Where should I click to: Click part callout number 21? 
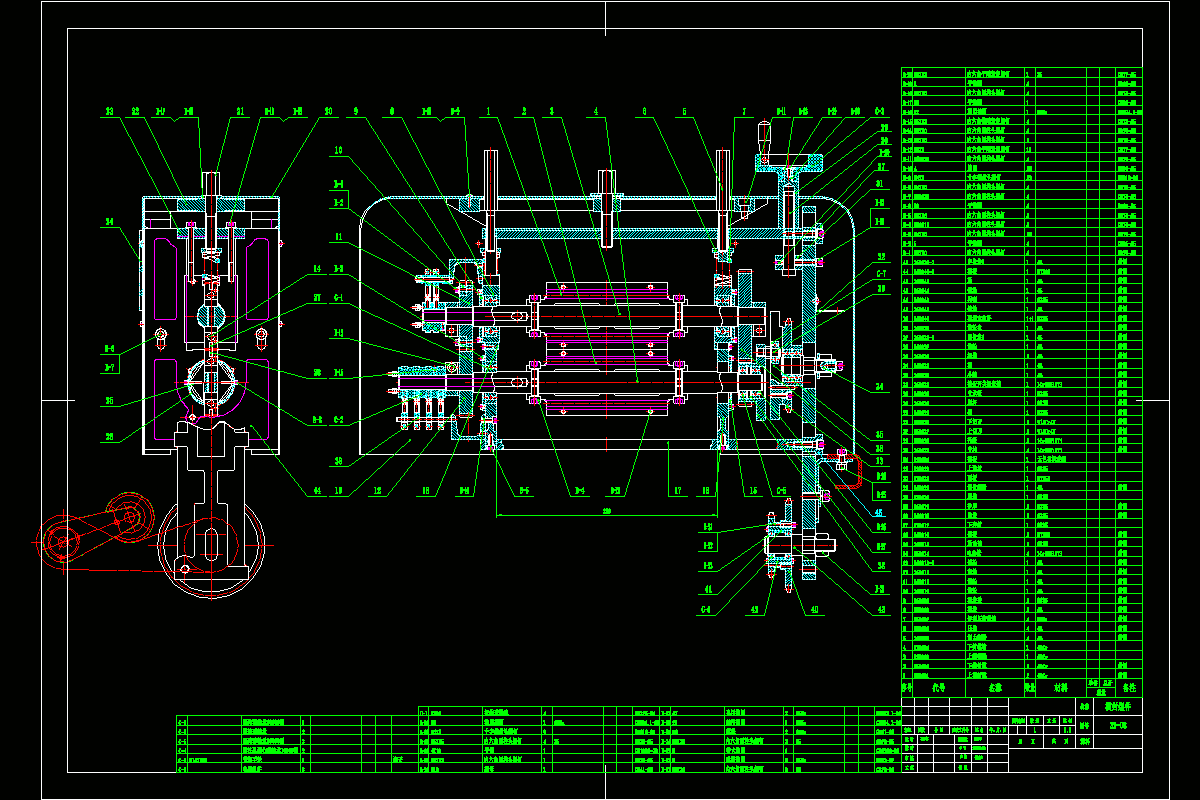(239, 112)
